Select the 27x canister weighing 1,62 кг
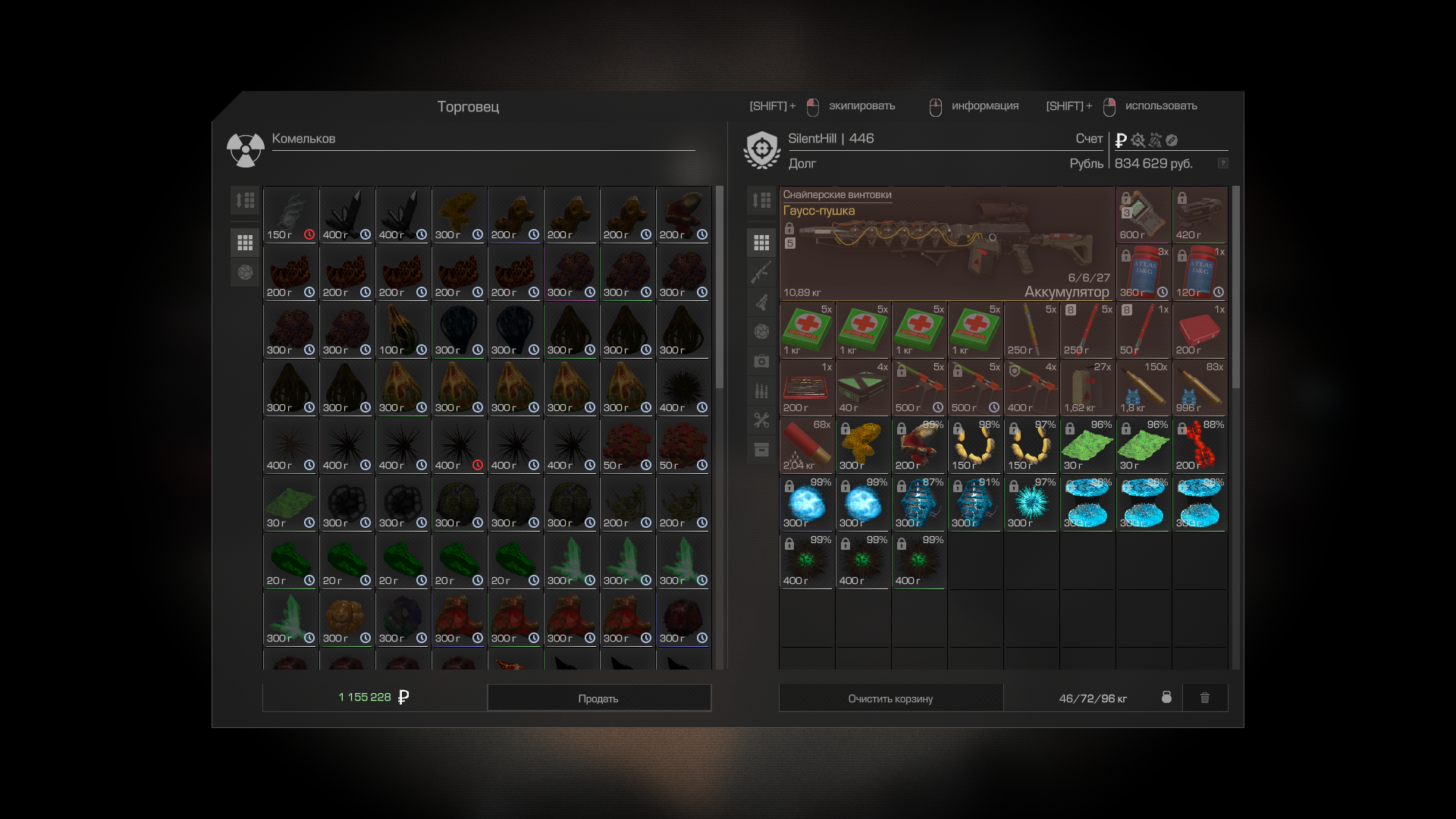This screenshot has width=1456, height=819. 1087,388
